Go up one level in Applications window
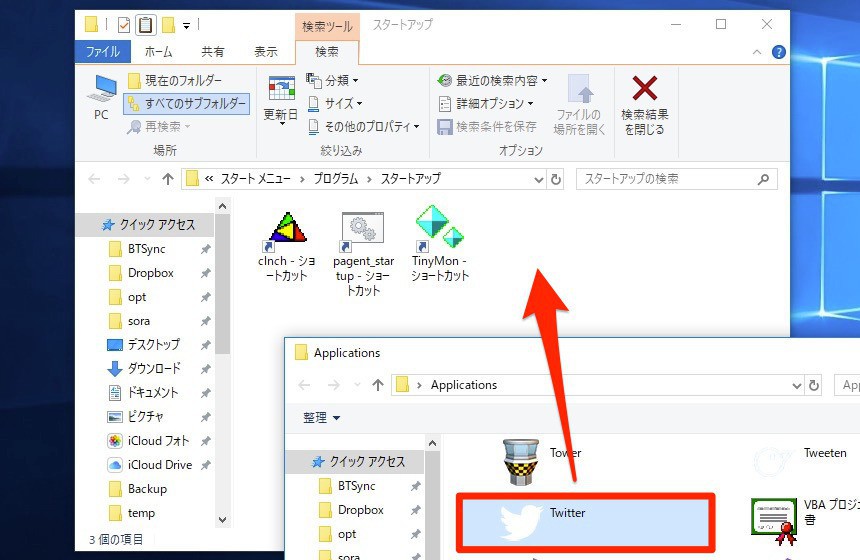 (x=377, y=385)
